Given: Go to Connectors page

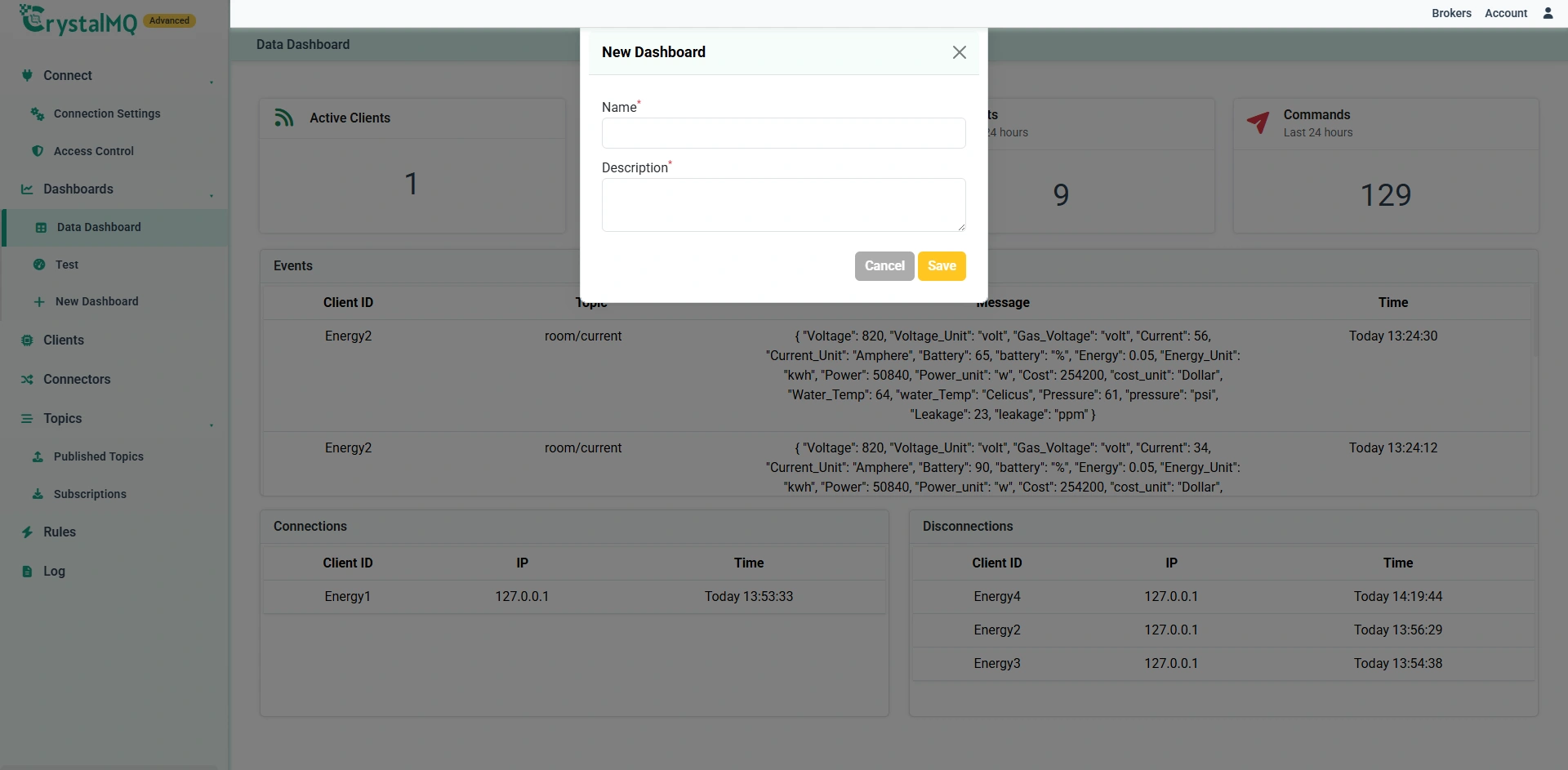Looking at the screenshot, I should (77, 379).
